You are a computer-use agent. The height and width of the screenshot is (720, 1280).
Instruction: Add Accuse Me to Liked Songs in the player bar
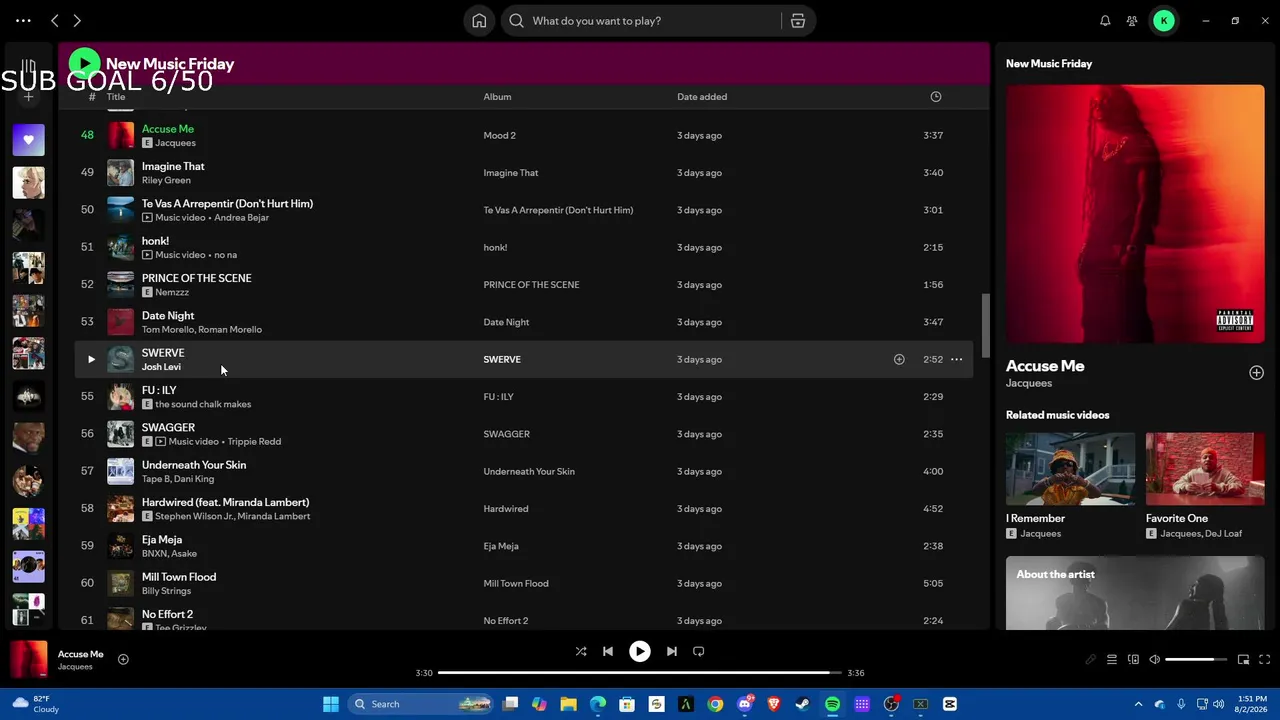click(123, 659)
